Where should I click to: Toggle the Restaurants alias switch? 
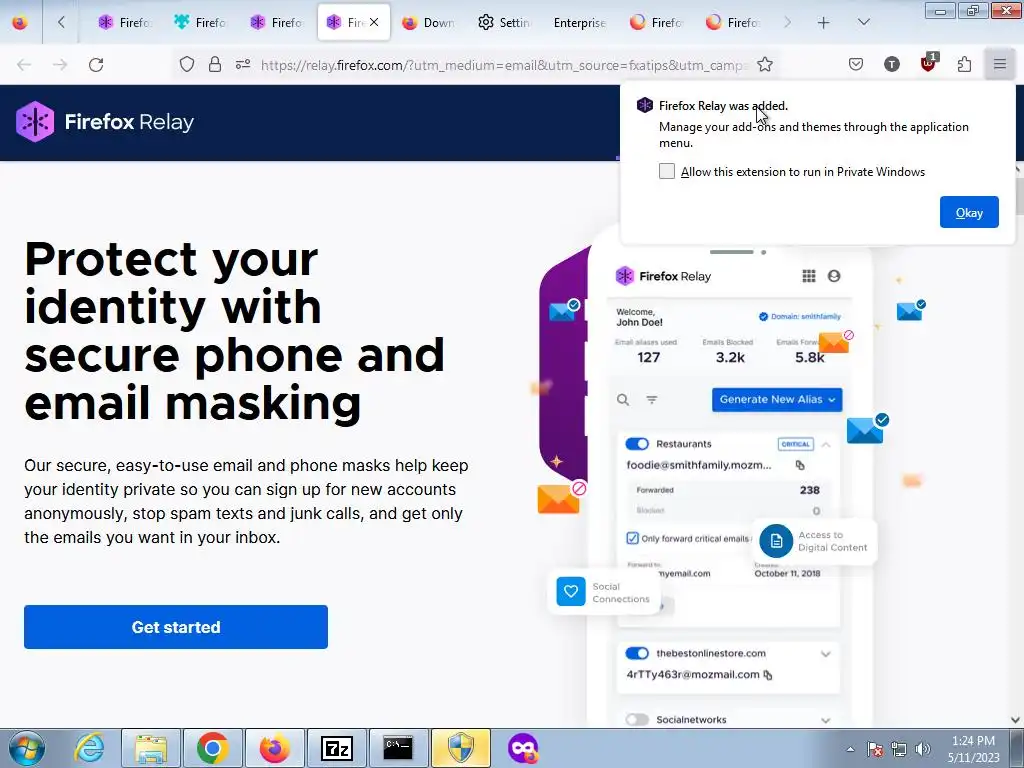tap(637, 444)
